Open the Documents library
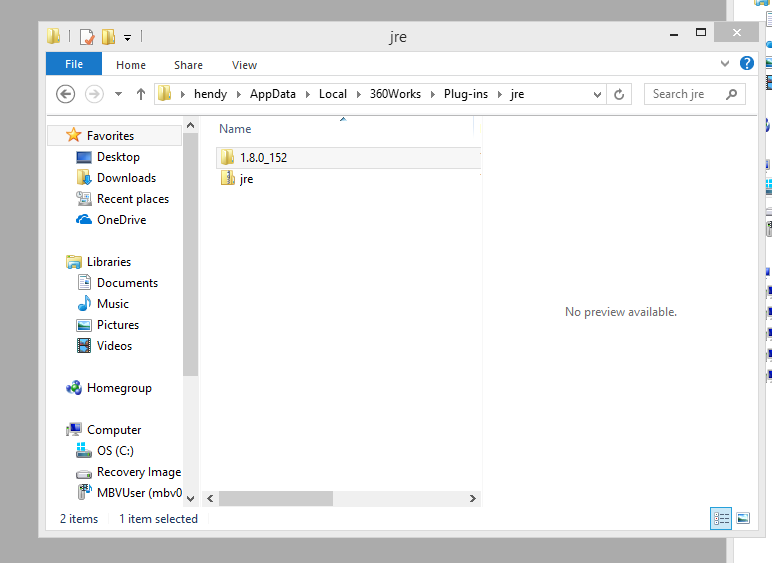The height and width of the screenshot is (563, 772). (128, 283)
